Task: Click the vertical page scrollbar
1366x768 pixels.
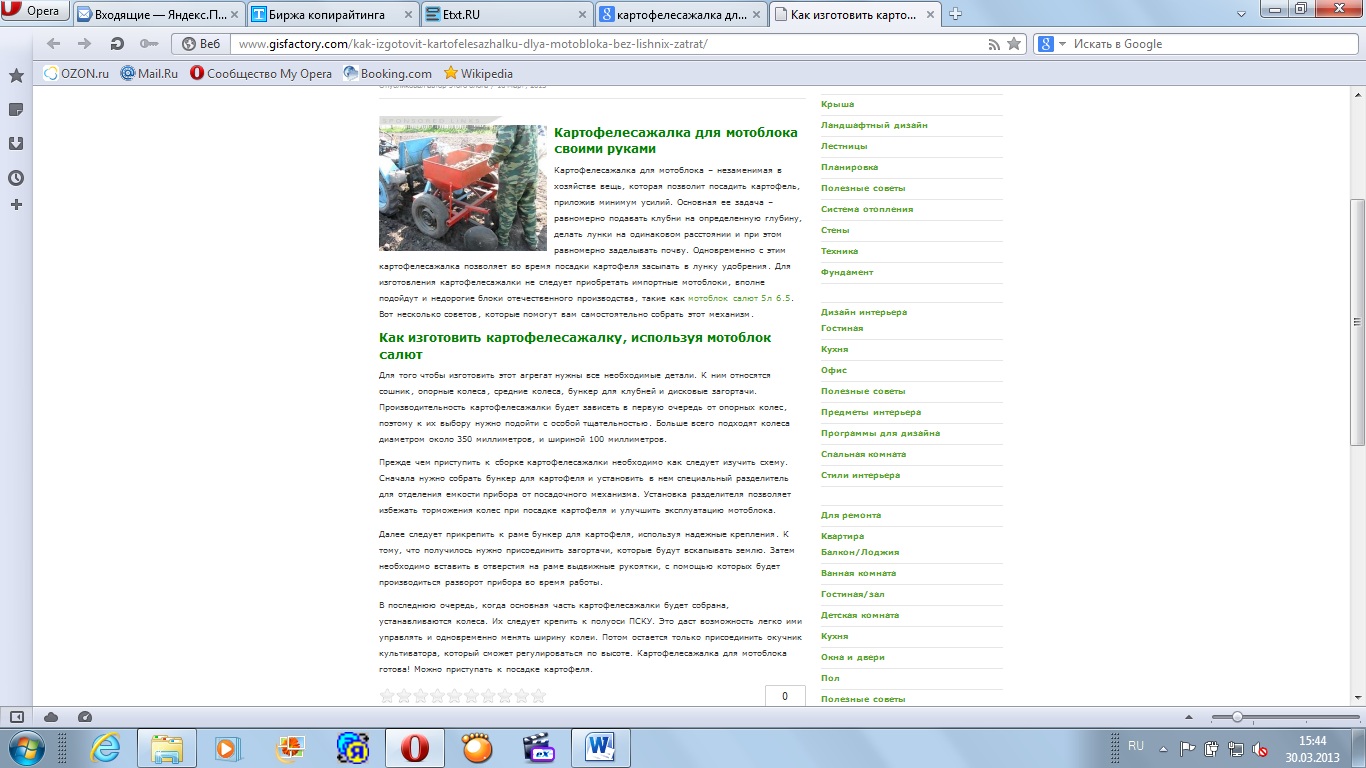Action: coord(1357,320)
